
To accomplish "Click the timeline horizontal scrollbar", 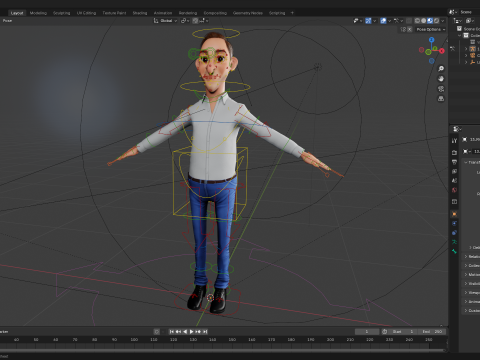I will point(223,350).
